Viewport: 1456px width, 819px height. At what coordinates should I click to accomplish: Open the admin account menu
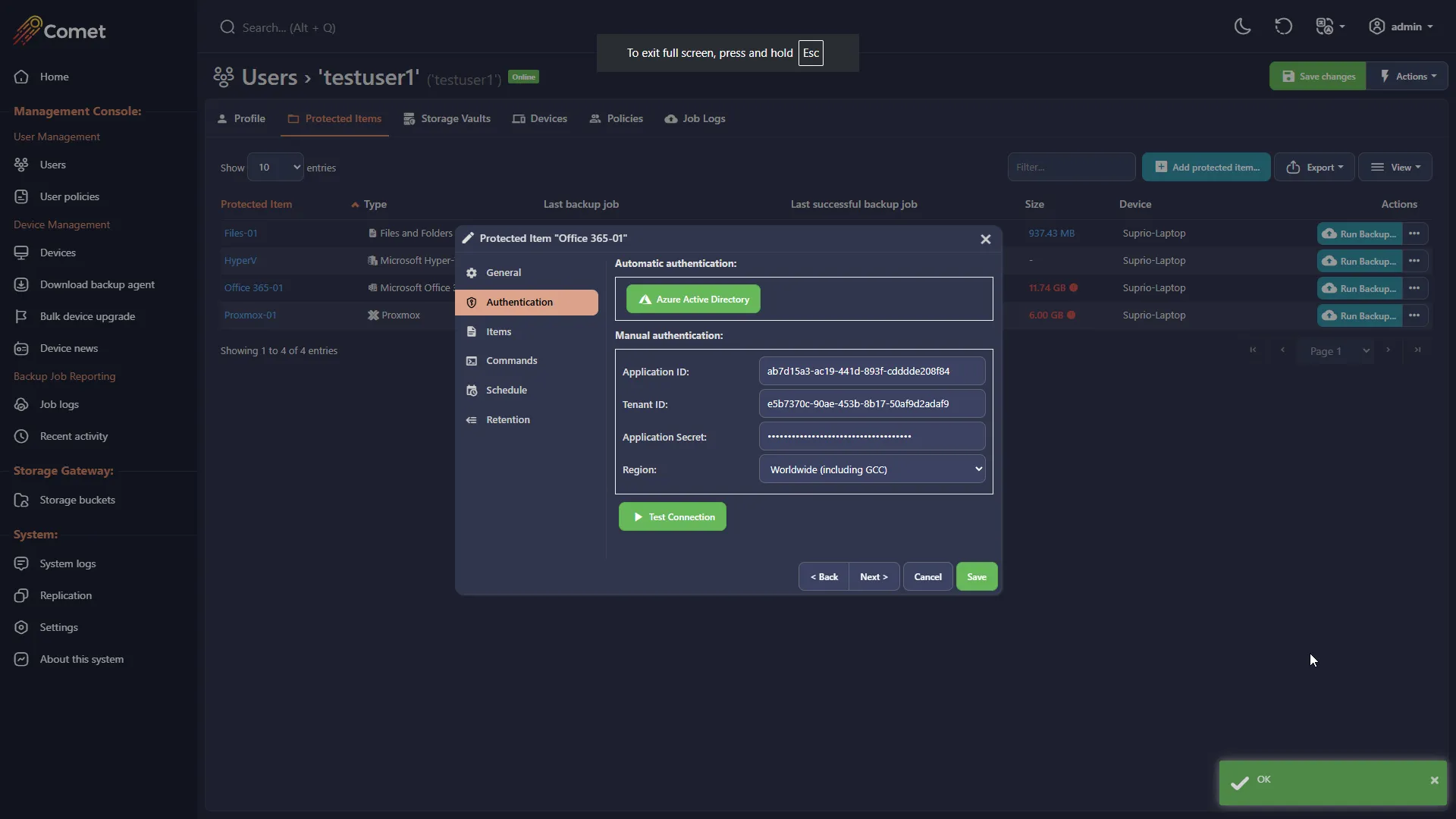1401,27
